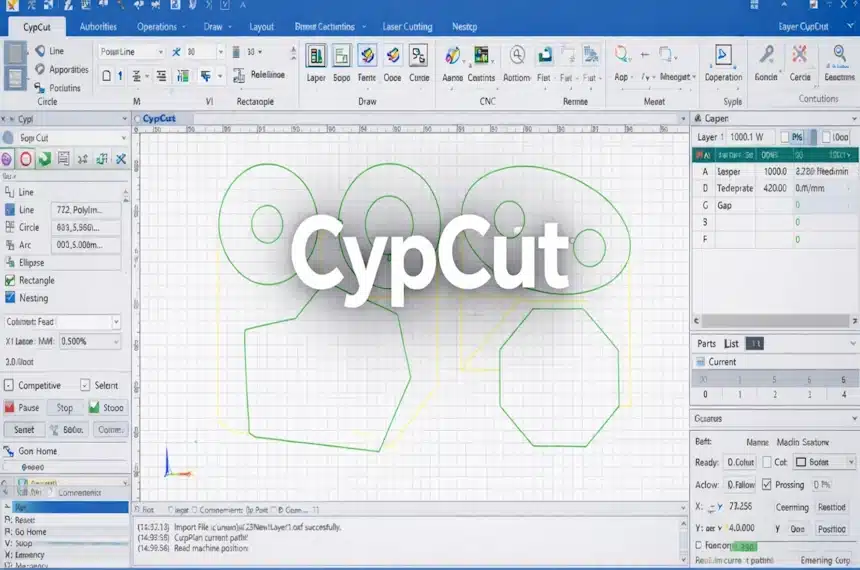Click the Fiet ribbon icon
This screenshot has width=860, height=570.
[x=545, y=55]
